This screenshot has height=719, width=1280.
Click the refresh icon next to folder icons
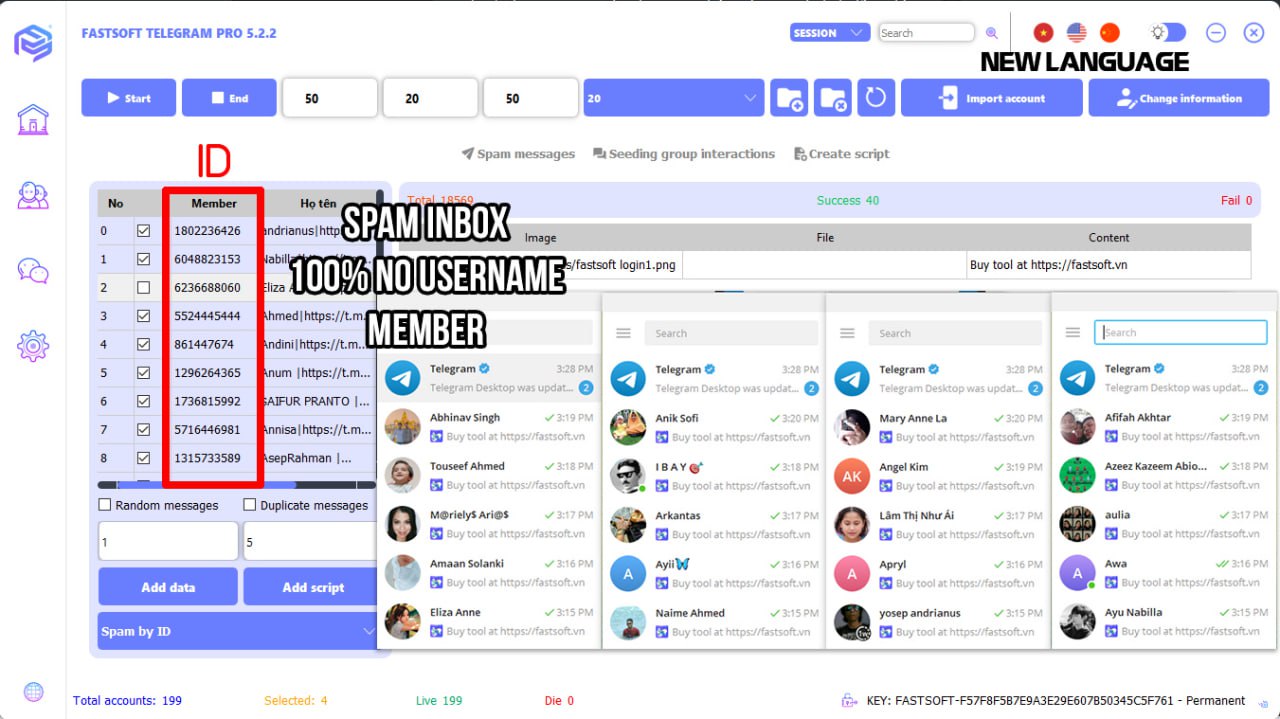tap(875, 97)
